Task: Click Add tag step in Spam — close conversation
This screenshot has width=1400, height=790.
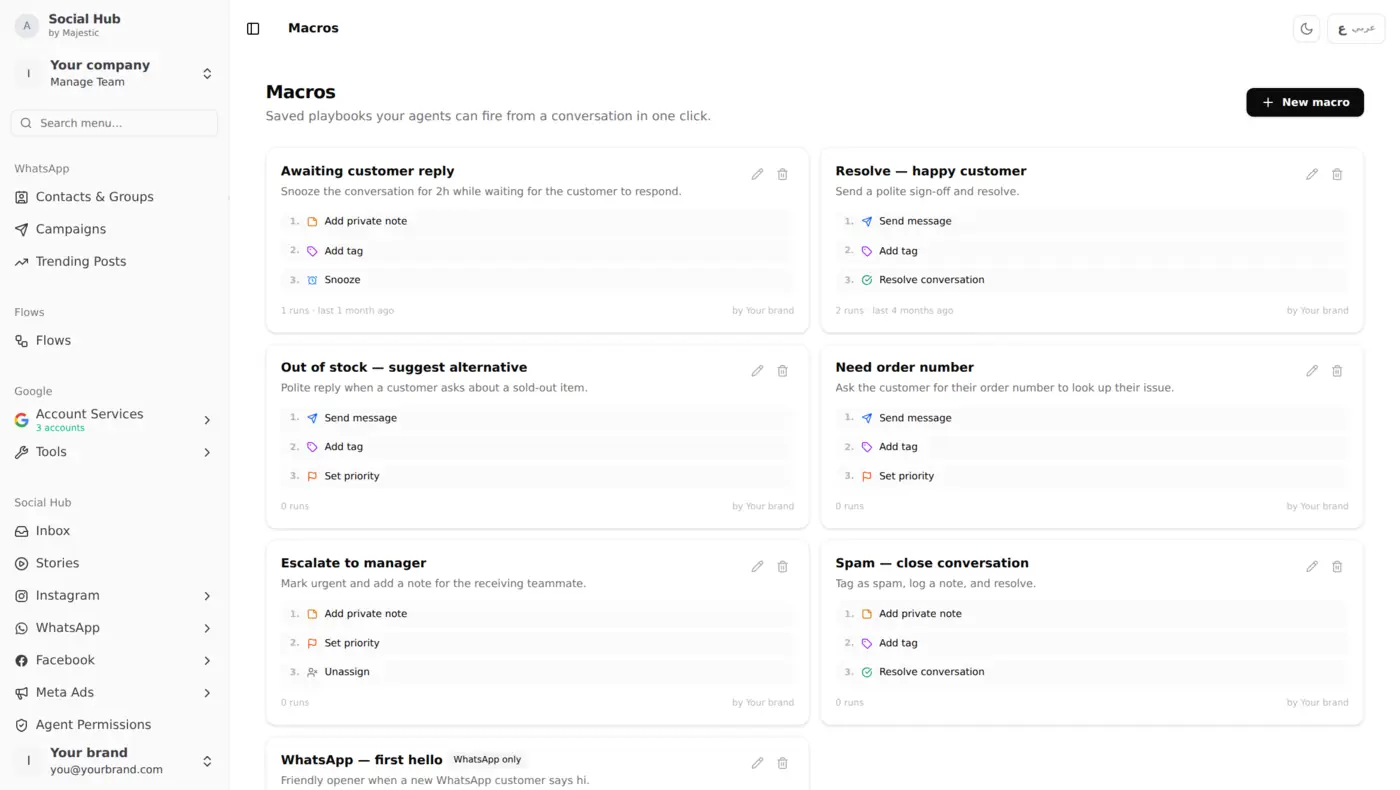Action: [1092, 643]
